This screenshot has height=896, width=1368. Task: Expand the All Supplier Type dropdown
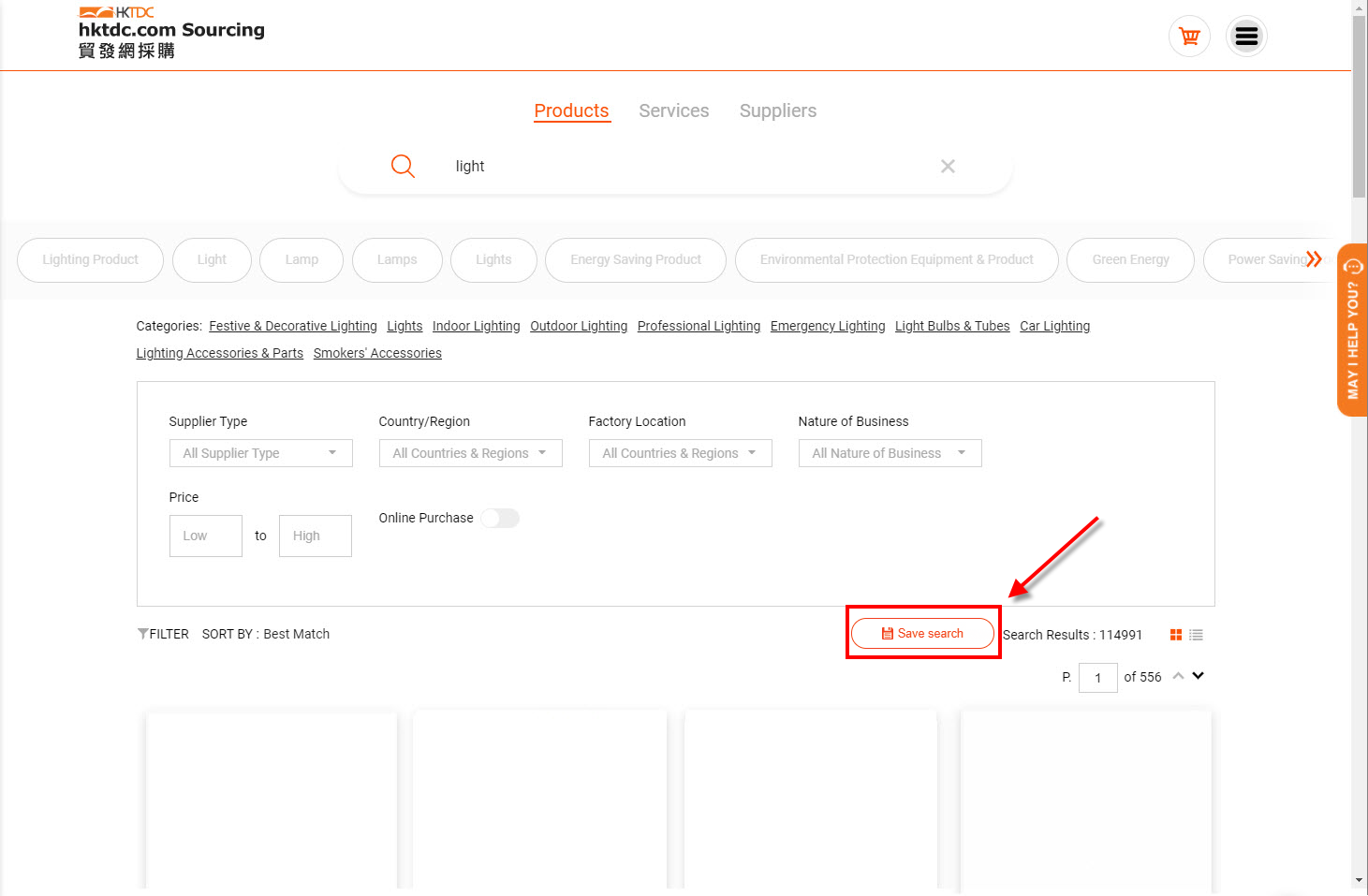click(260, 453)
